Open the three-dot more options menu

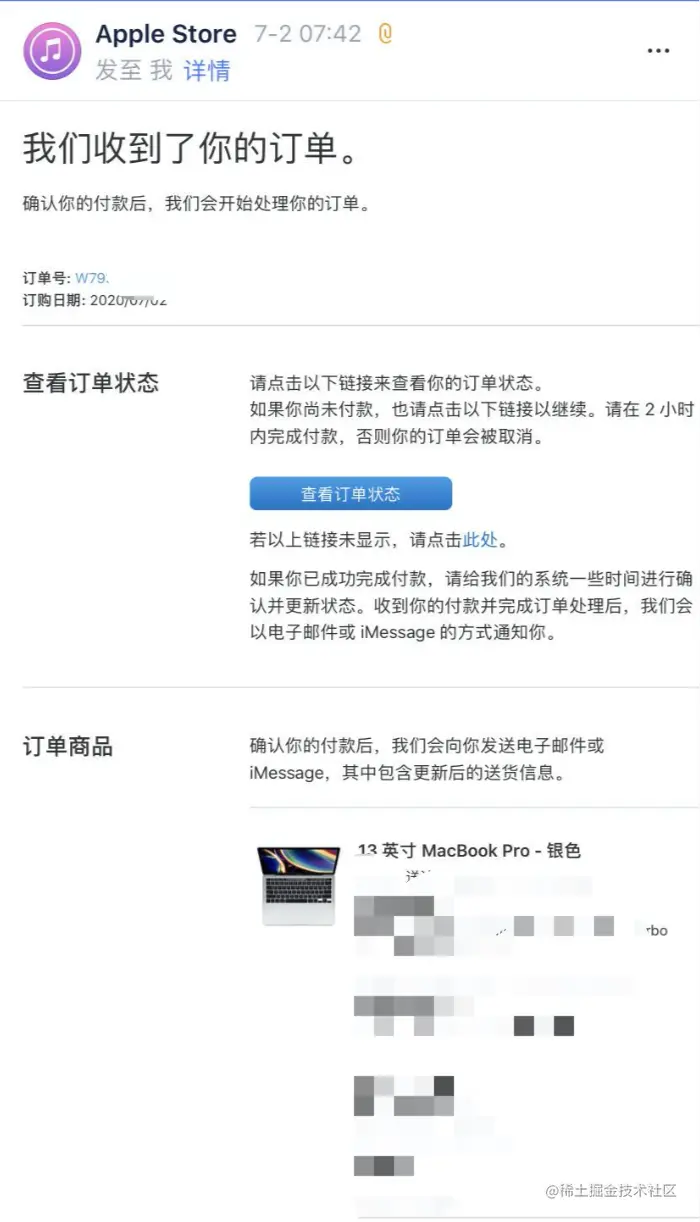[x=658, y=51]
